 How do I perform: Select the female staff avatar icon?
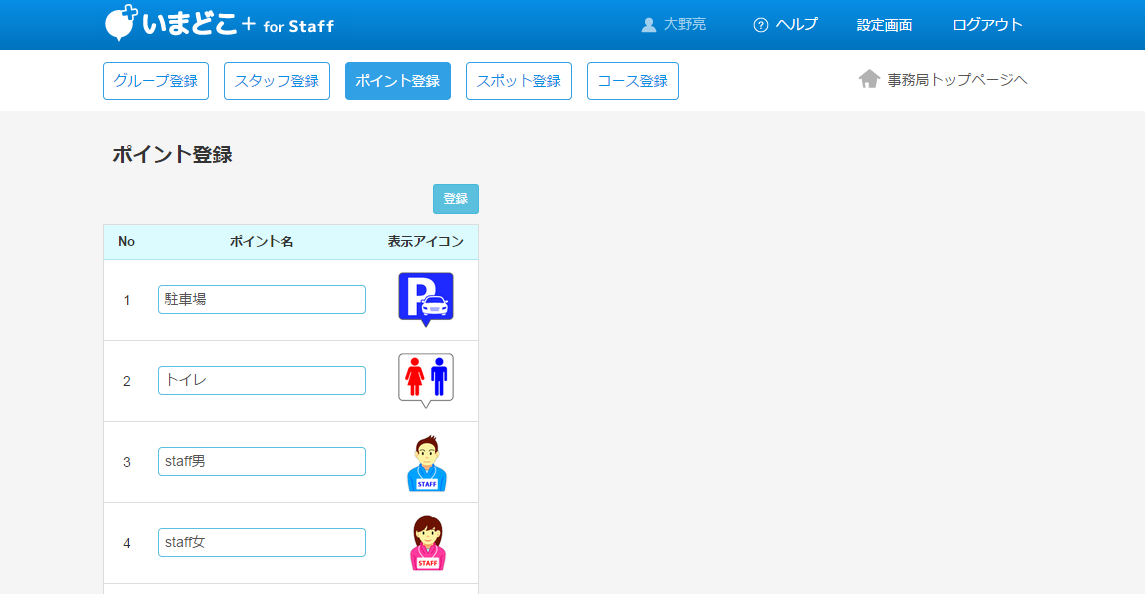(427, 544)
